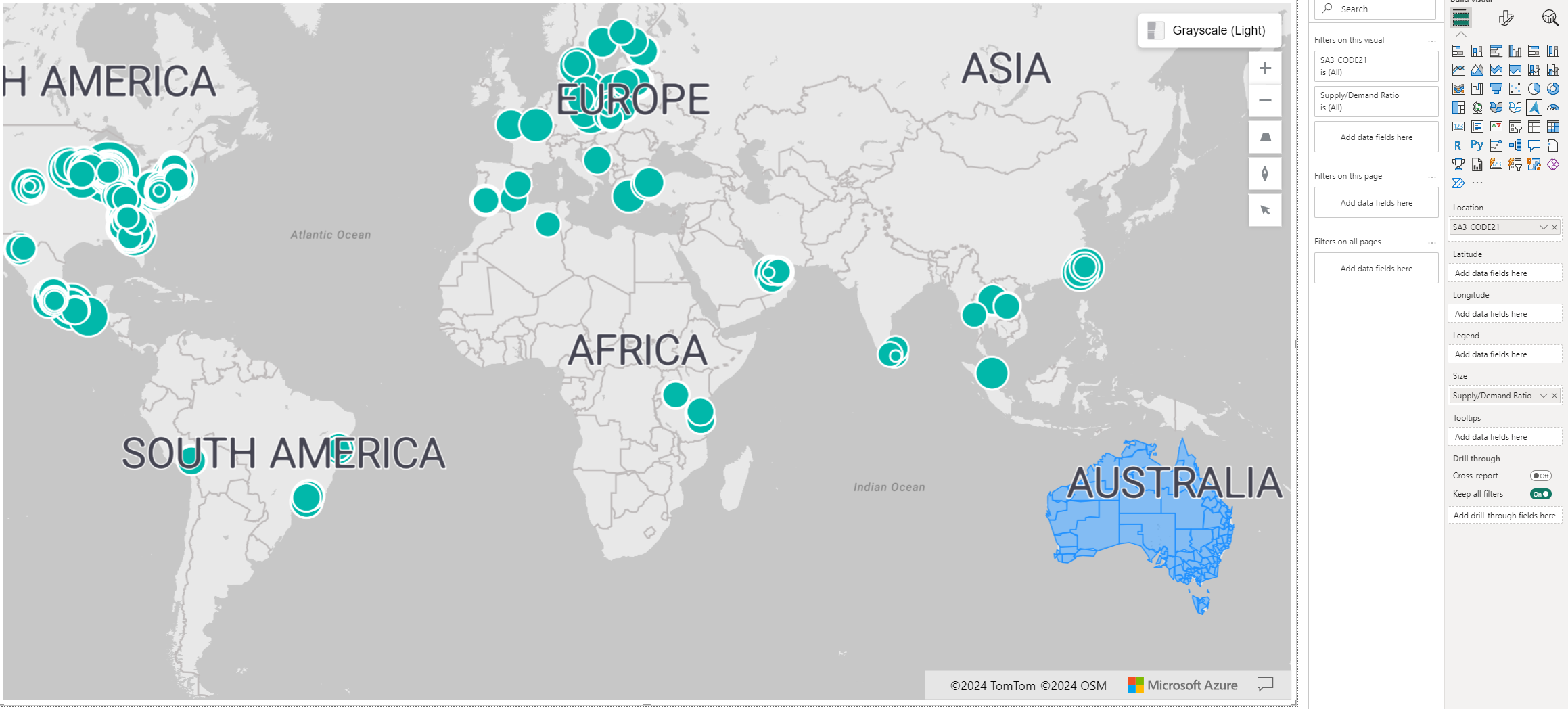Image resolution: width=1568 pixels, height=709 pixels.
Task: Open the Format visual paintbrush tab
Action: click(x=1506, y=18)
